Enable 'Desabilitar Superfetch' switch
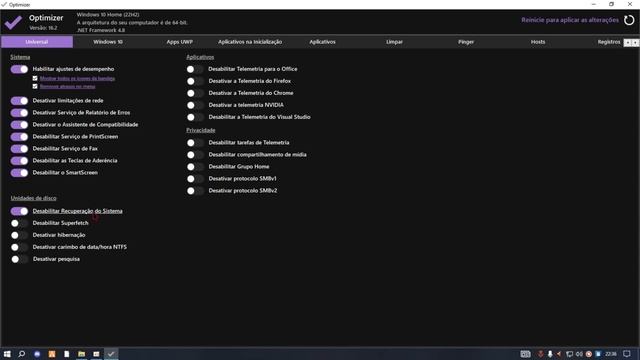 click(19, 223)
